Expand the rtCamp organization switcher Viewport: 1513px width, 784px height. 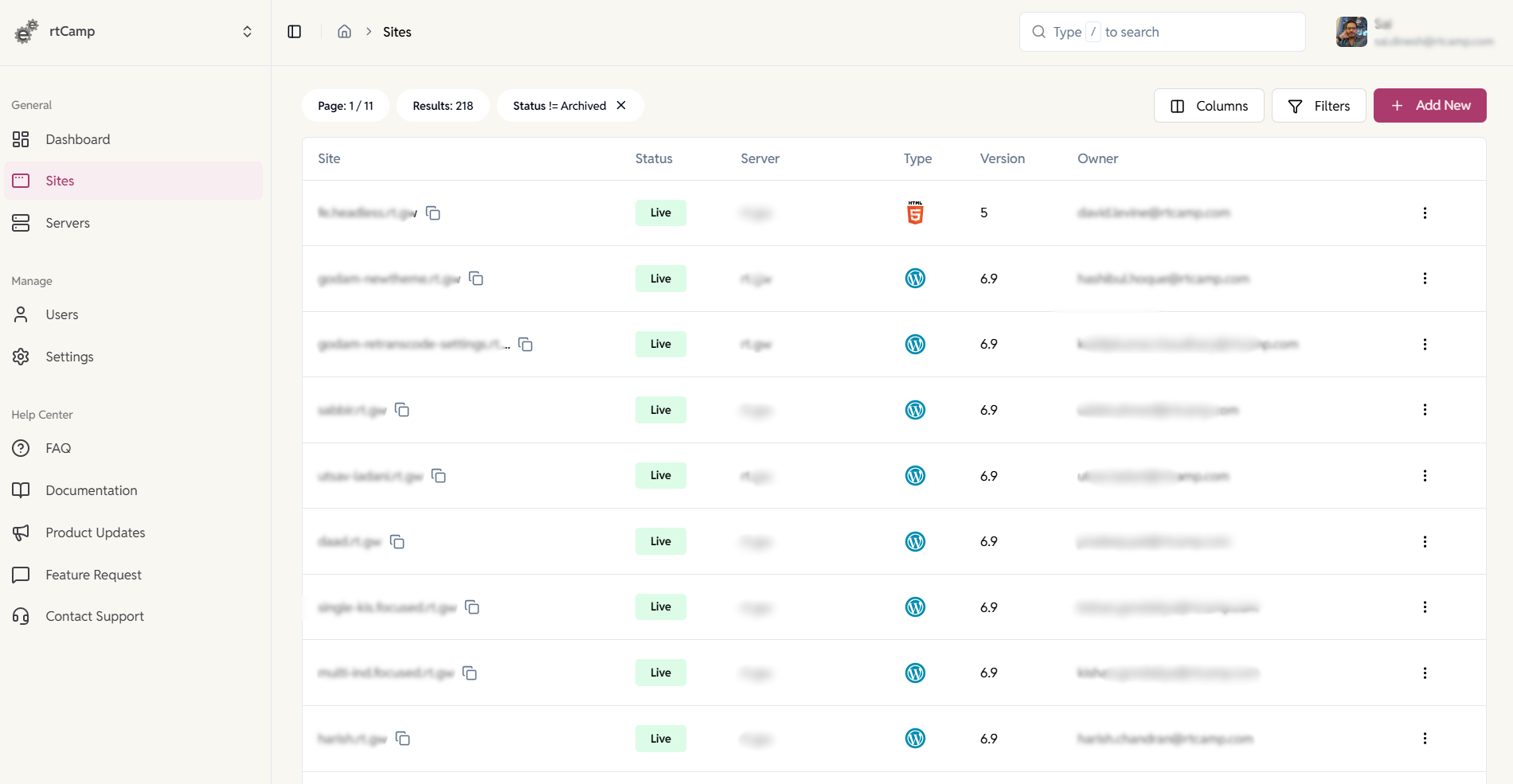(x=247, y=32)
